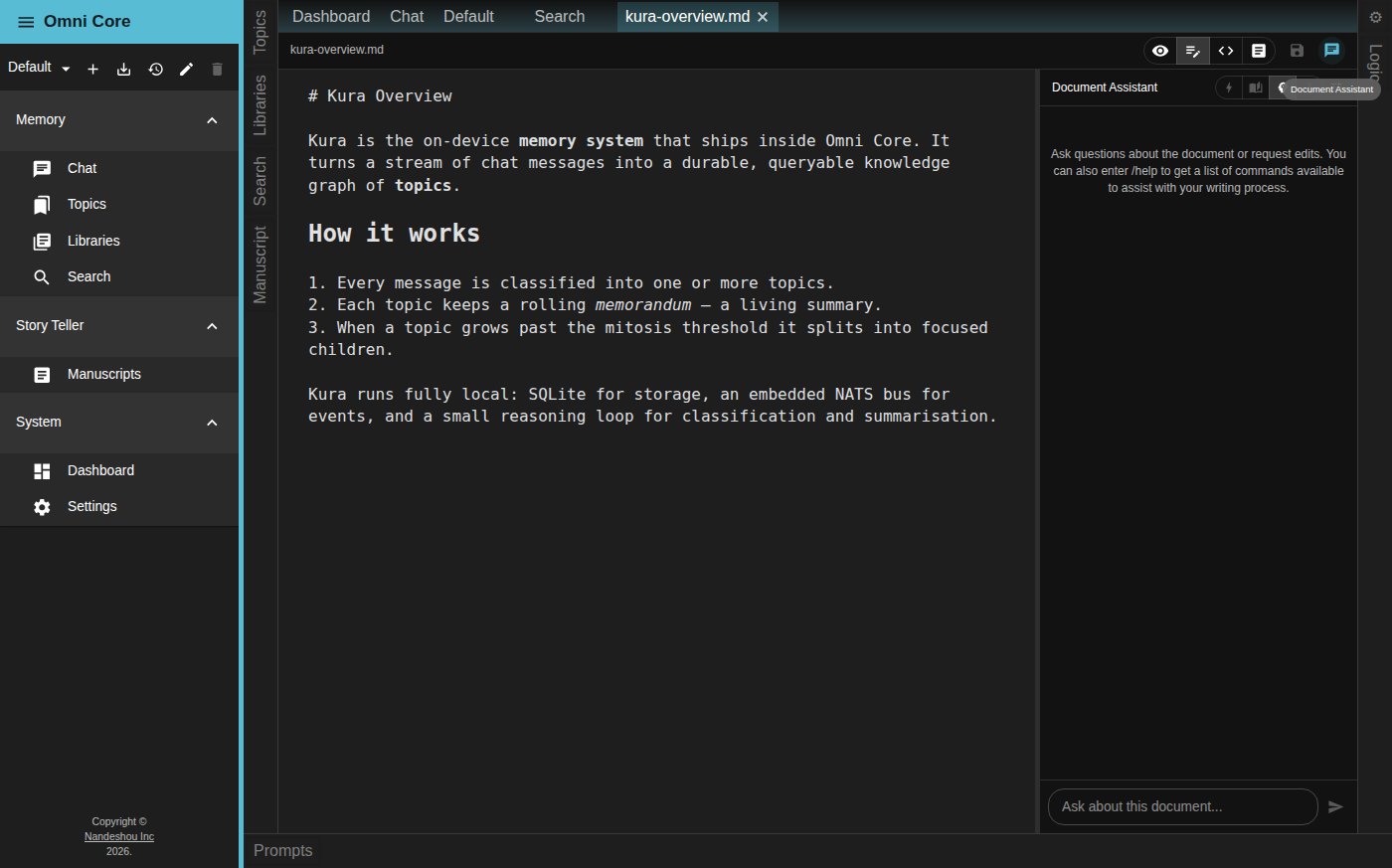
Task: Click the 'How it works' heading
Action: [x=394, y=233]
